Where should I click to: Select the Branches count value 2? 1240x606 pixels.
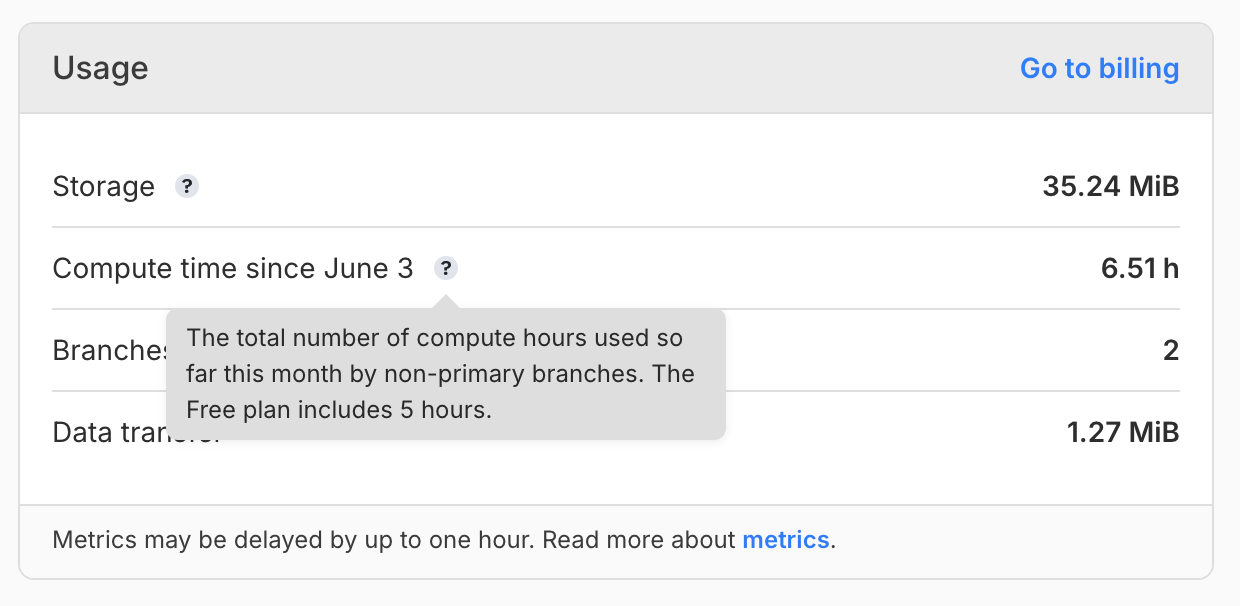pyautogui.click(x=1171, y=351)
